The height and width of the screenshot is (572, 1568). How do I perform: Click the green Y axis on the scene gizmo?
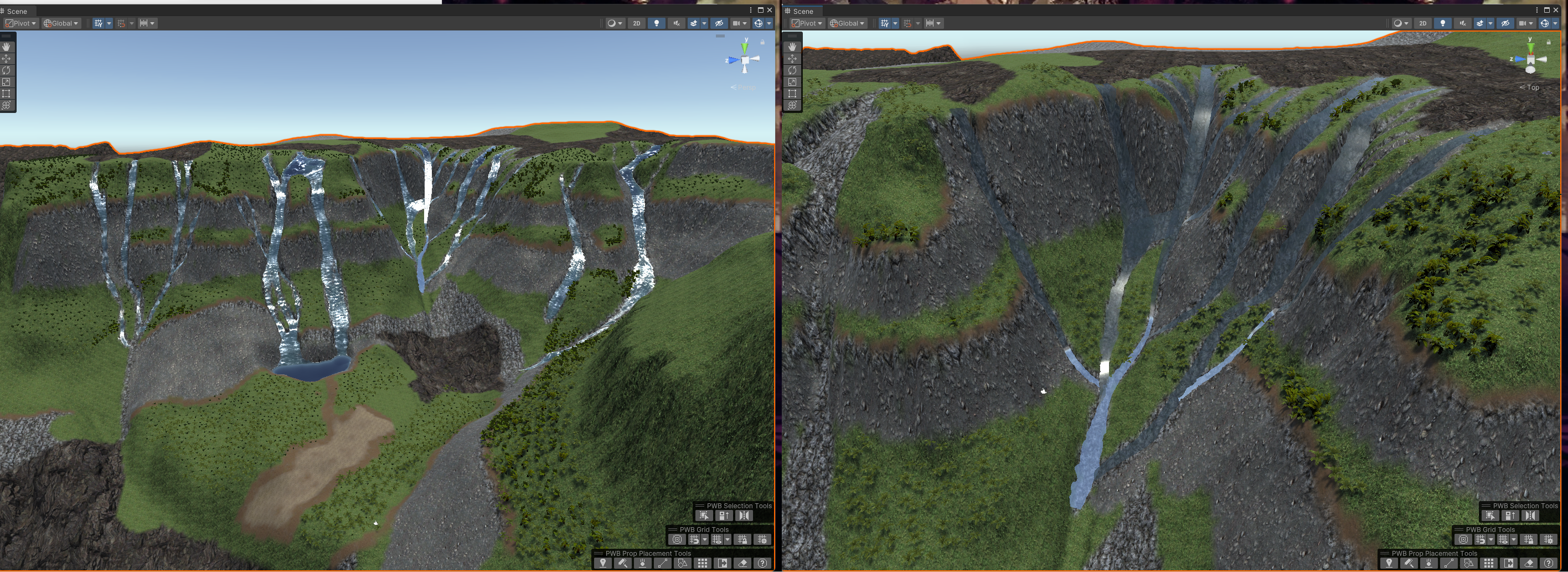745,48
